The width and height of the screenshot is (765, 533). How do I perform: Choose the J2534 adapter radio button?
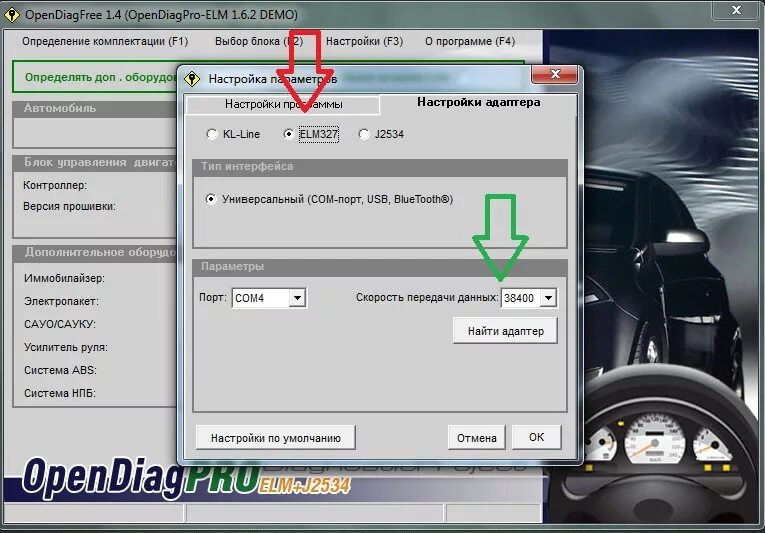pos(381,134)
